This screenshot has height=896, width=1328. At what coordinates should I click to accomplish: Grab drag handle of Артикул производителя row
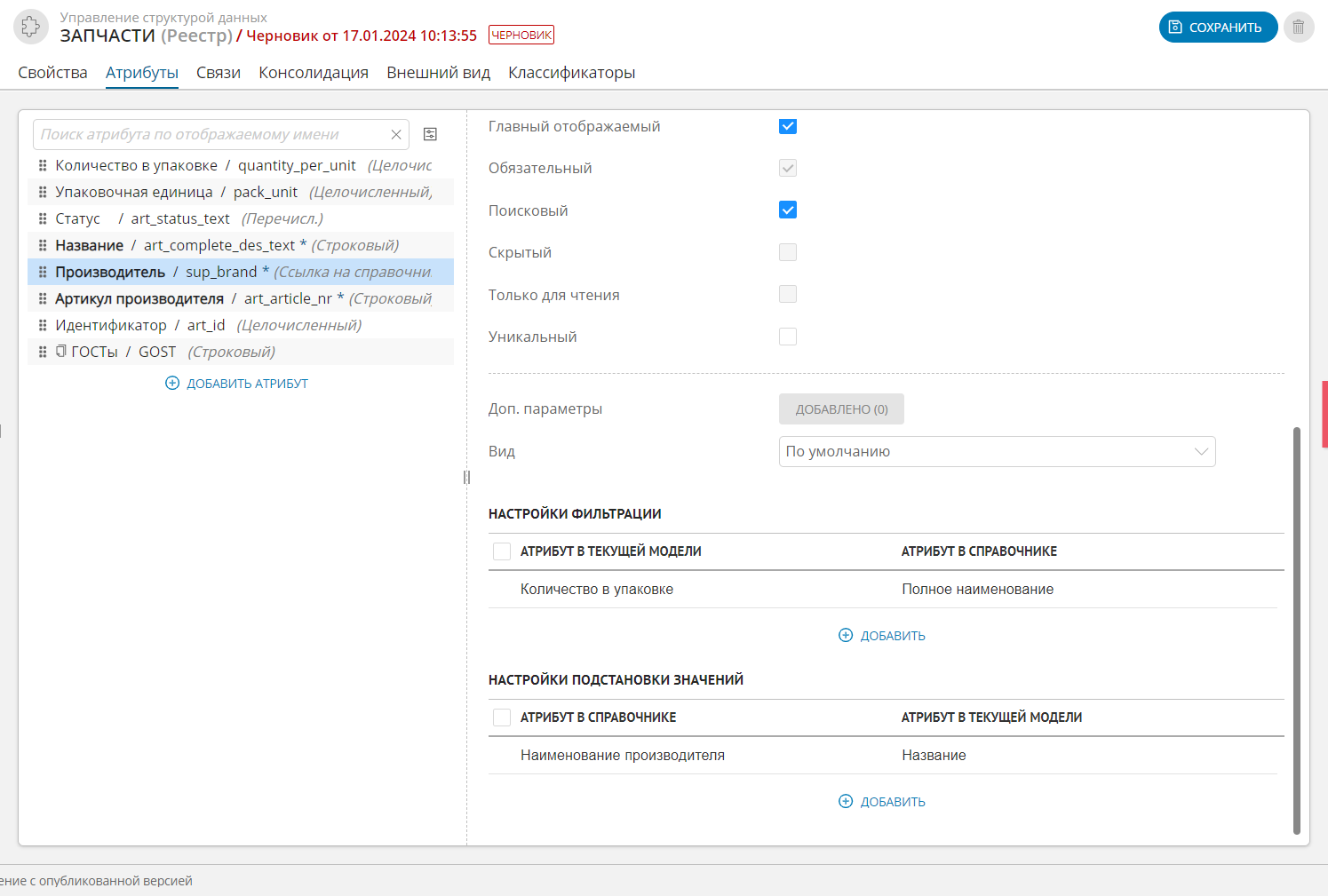click(x=43, y=298)
